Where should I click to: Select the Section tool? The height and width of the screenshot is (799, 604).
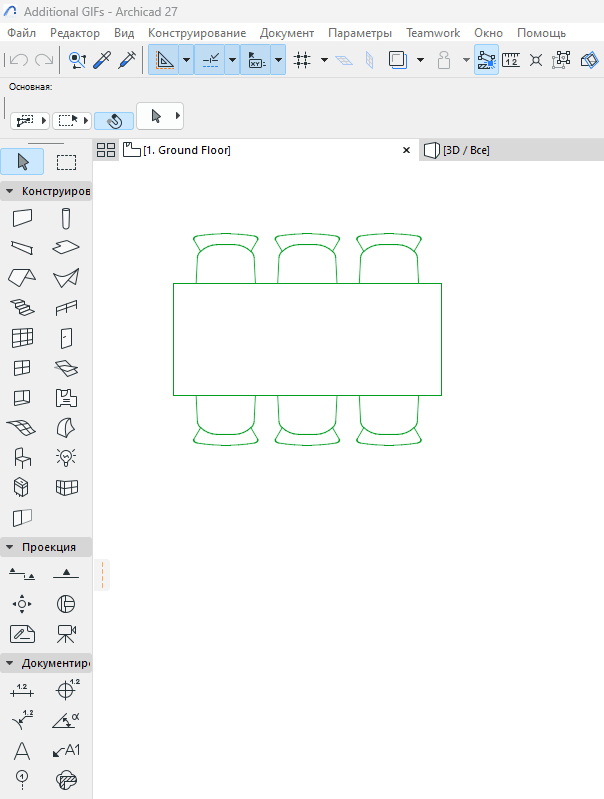[22, 574]
